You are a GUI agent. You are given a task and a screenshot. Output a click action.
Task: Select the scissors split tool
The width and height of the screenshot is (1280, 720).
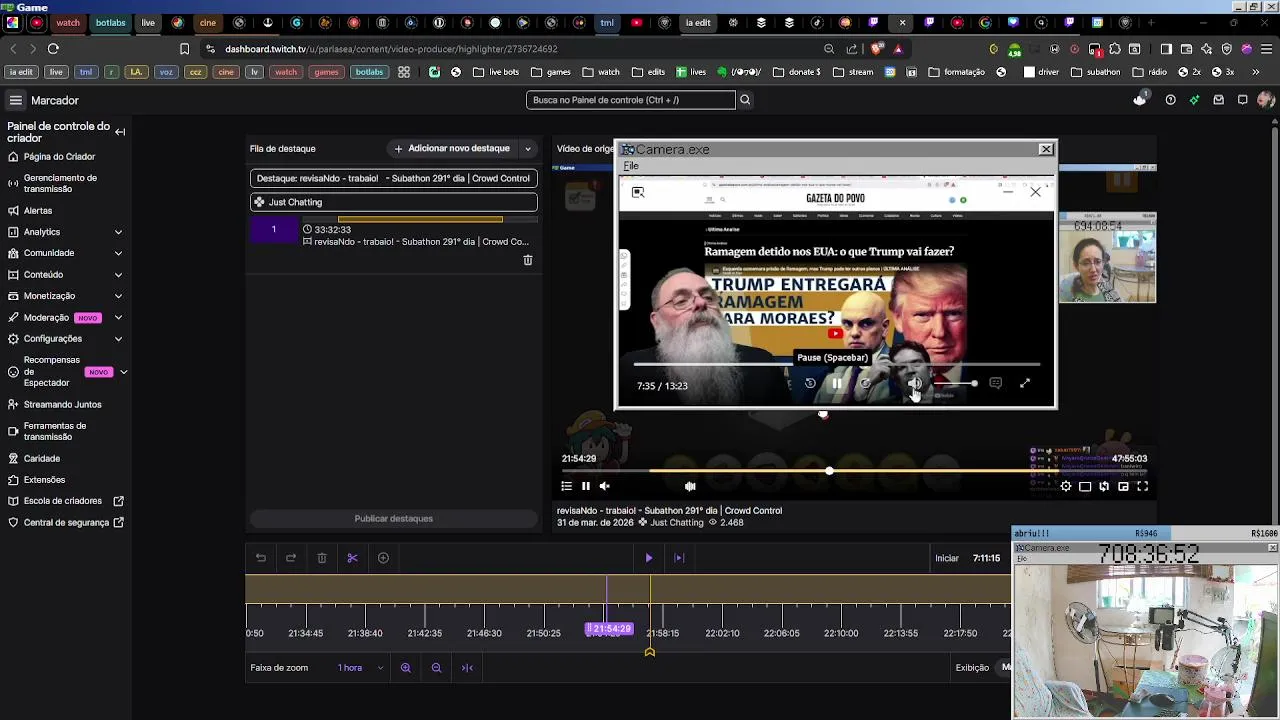(x=352, y=558)
